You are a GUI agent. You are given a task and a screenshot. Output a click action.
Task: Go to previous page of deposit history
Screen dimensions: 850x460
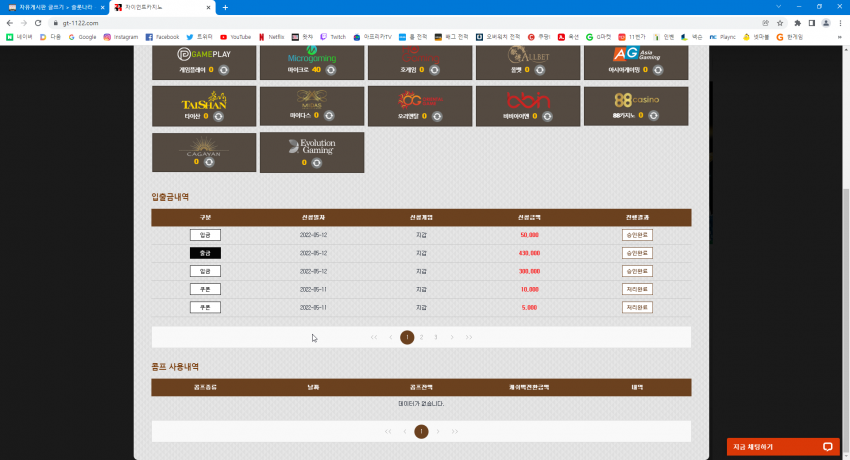click(390, 337)
